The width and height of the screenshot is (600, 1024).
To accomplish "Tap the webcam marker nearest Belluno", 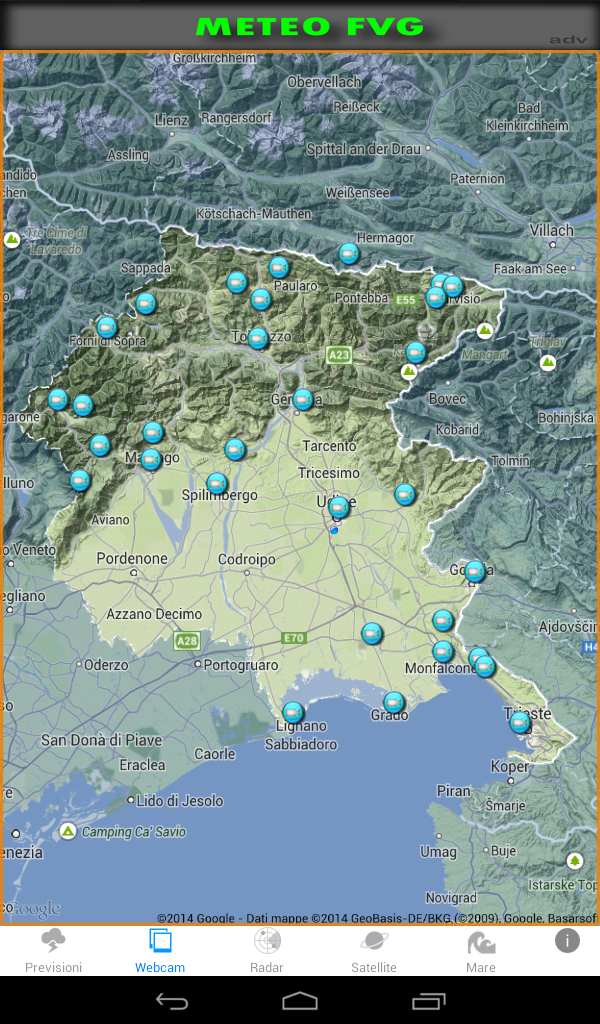I will 80,481.
